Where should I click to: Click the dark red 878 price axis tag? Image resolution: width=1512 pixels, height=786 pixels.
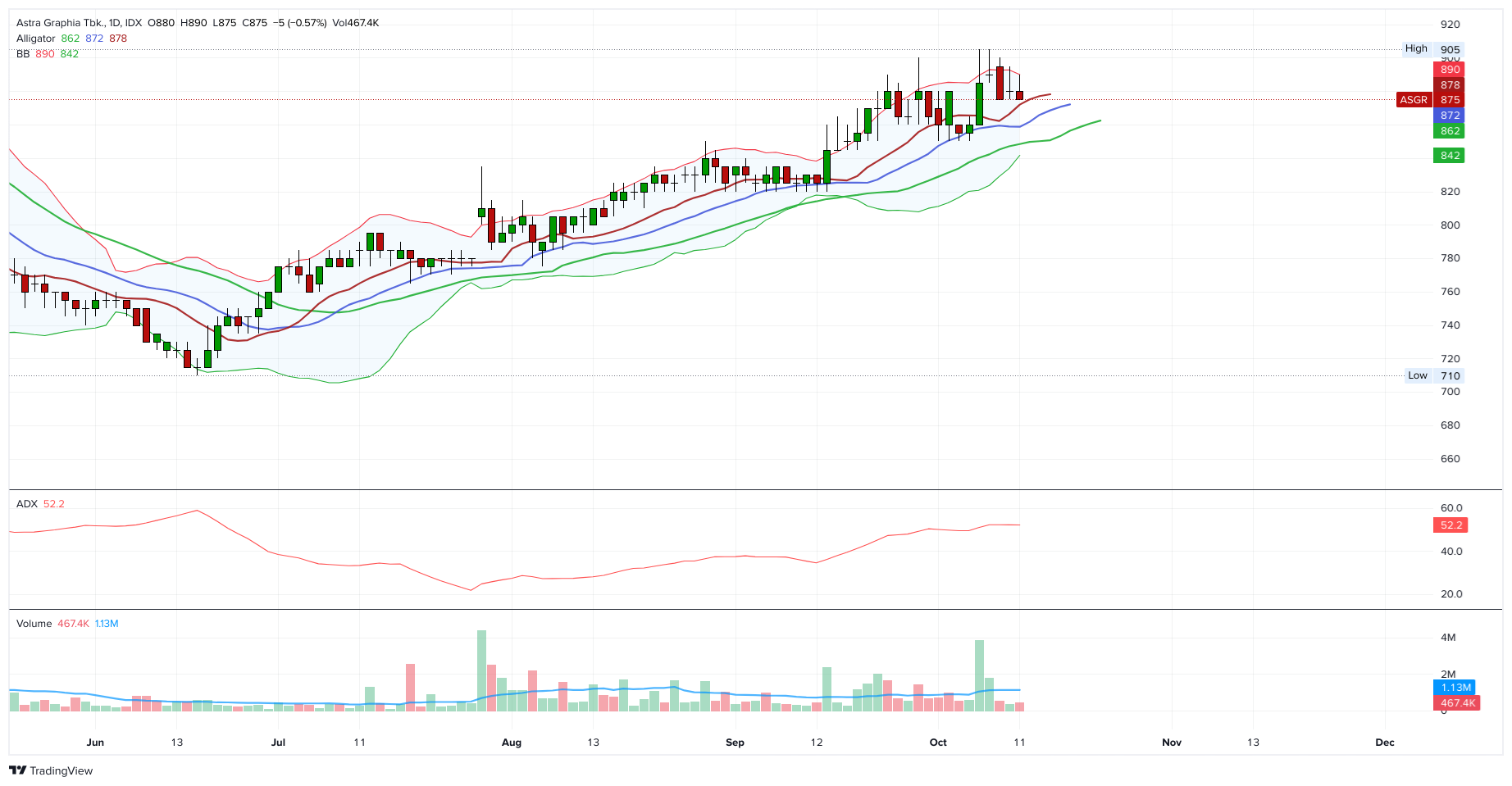coord(1450,85)
